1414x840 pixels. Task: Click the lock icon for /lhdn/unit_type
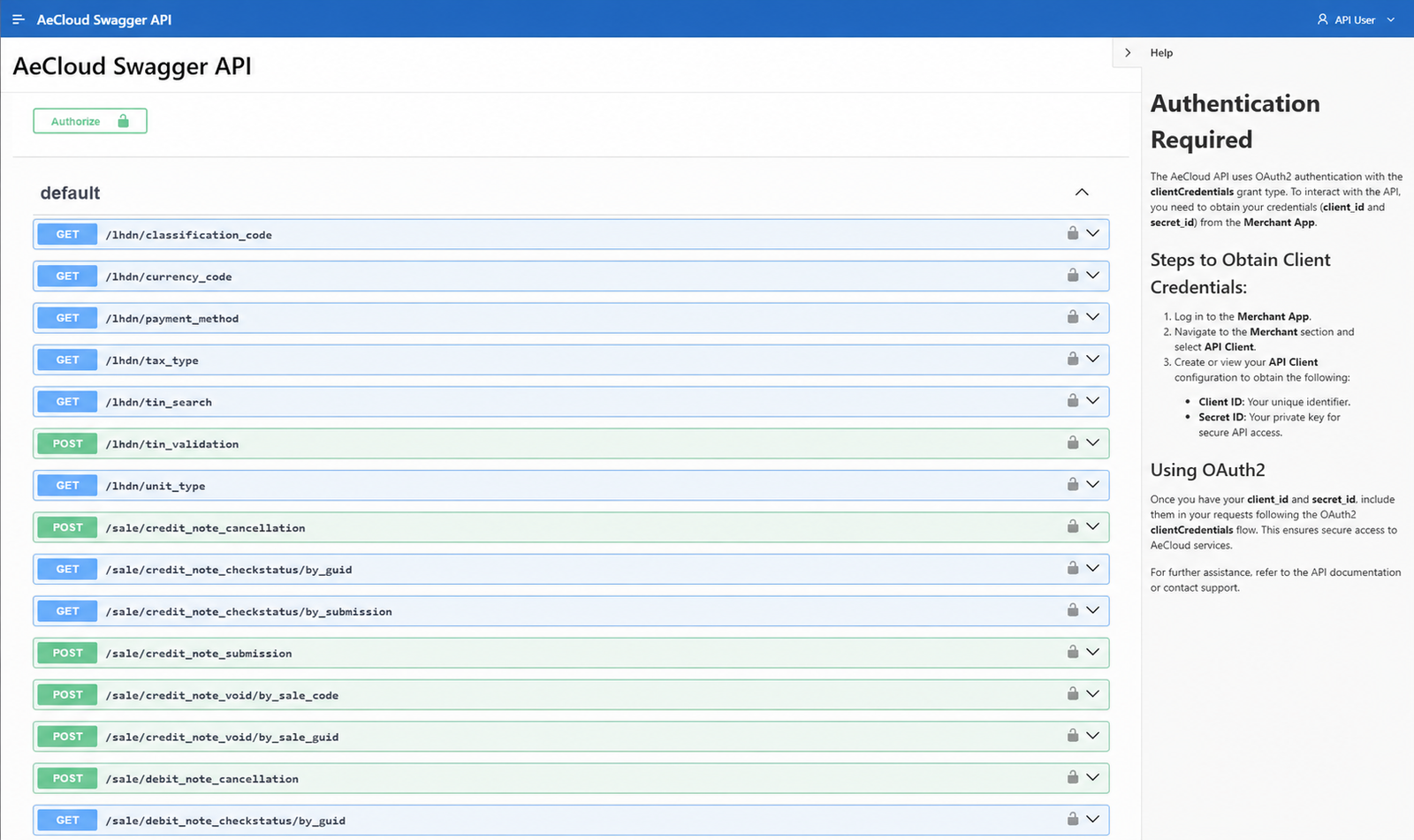coord(1072,484)
